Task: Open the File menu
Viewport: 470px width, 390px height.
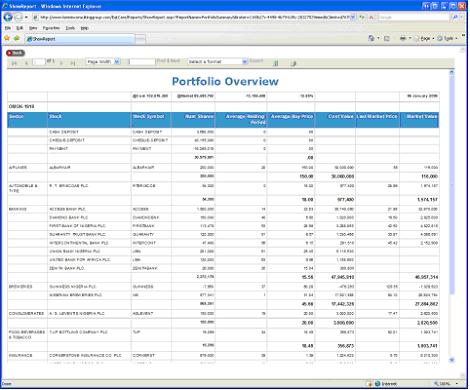Action: pyautogui.click(x=8, y=28)
